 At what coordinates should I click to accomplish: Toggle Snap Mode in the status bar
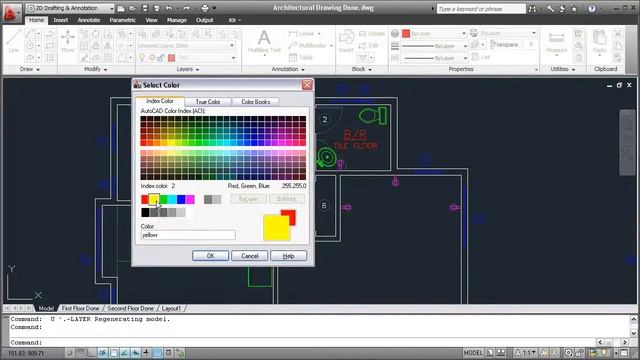pos(70,353)
